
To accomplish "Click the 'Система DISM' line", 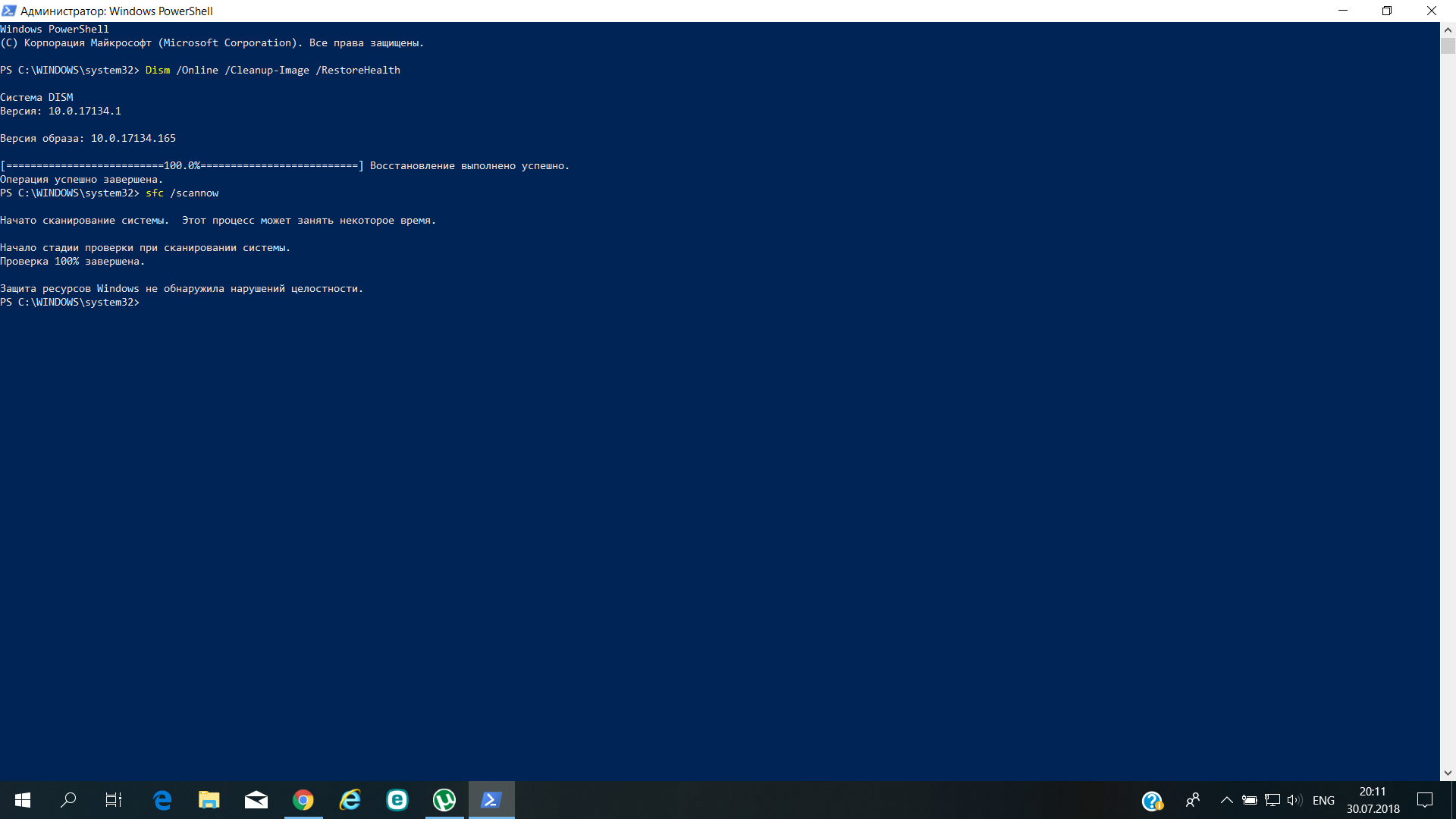I will 36,98.
